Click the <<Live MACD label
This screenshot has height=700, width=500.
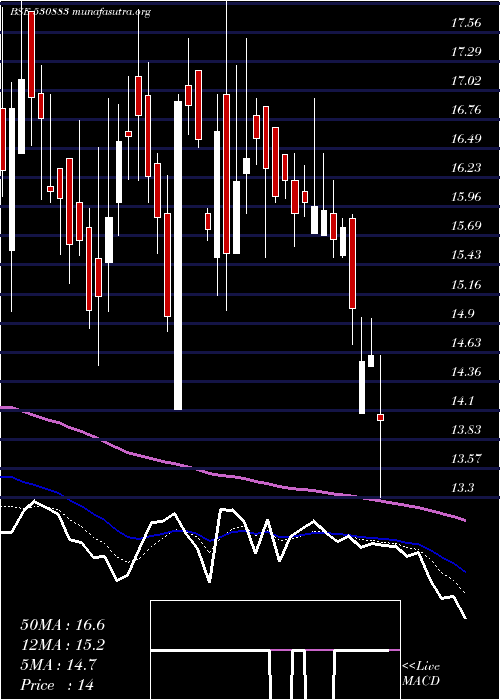(x=421, y=674)
